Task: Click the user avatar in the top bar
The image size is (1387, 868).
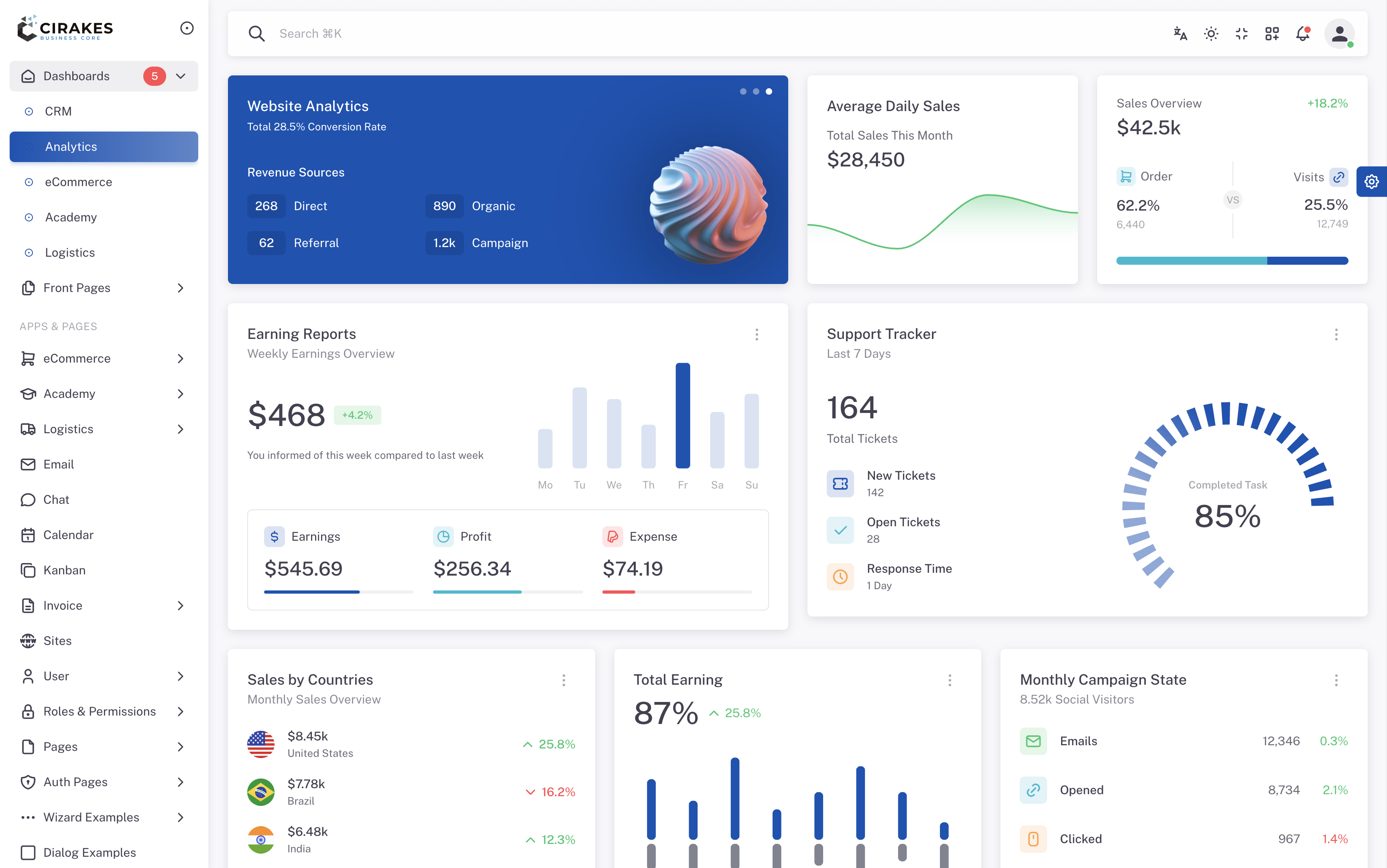Action: click(1340, 34)
